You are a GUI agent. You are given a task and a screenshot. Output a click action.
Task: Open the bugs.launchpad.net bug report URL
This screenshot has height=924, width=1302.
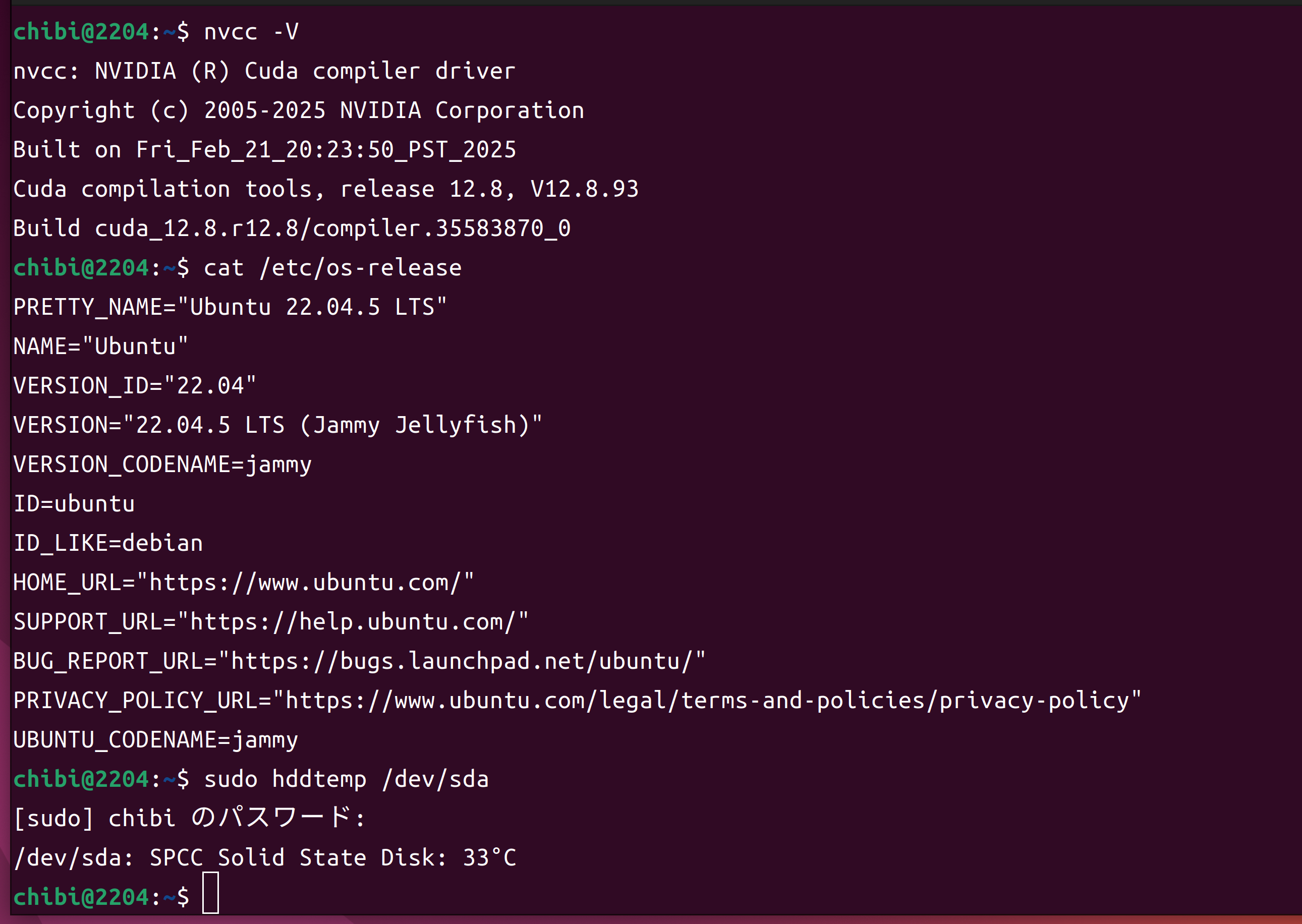461,661
